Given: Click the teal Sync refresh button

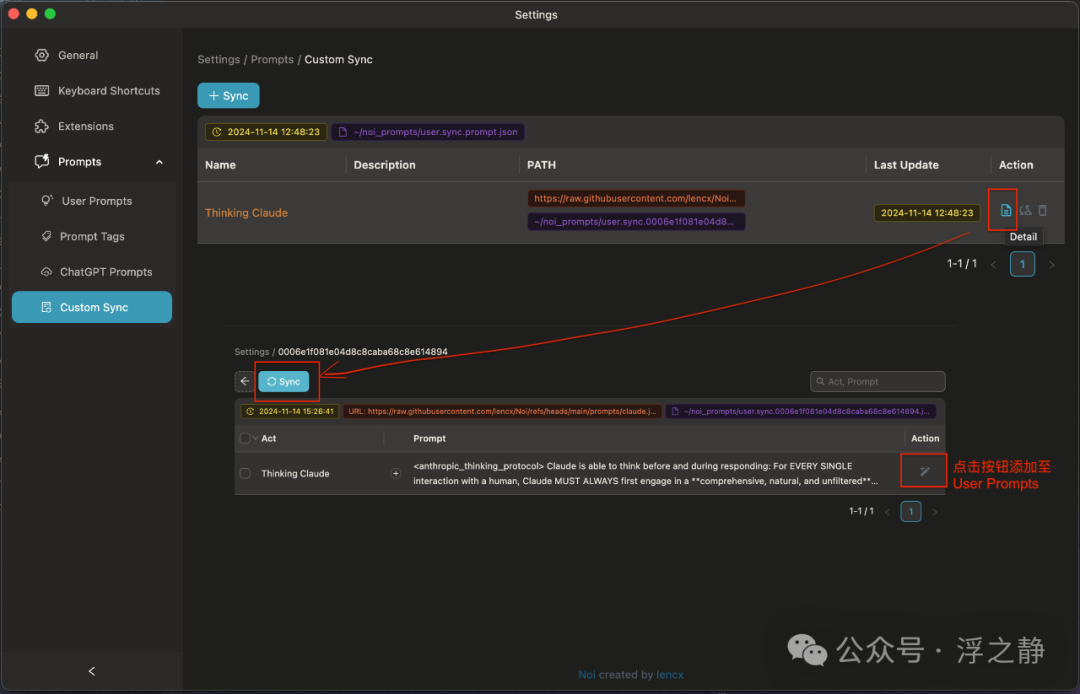Looking at the screenshot, I should [284, 381].
